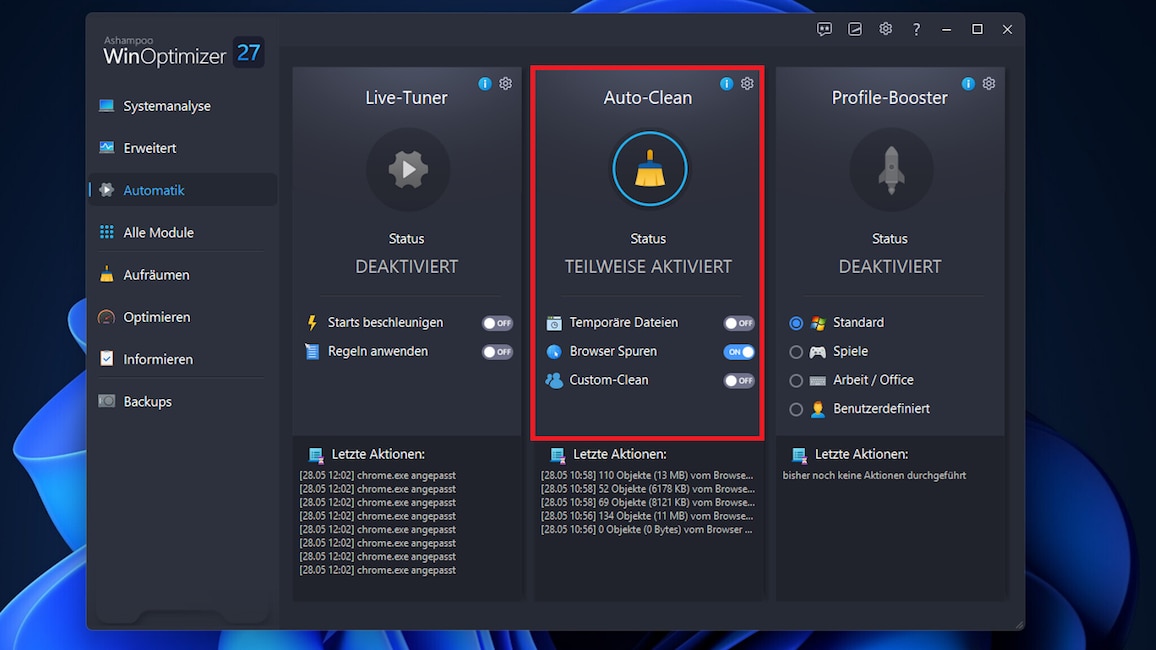
Task: Enable the Regeln anwenden switch
Action: [498, 352]
